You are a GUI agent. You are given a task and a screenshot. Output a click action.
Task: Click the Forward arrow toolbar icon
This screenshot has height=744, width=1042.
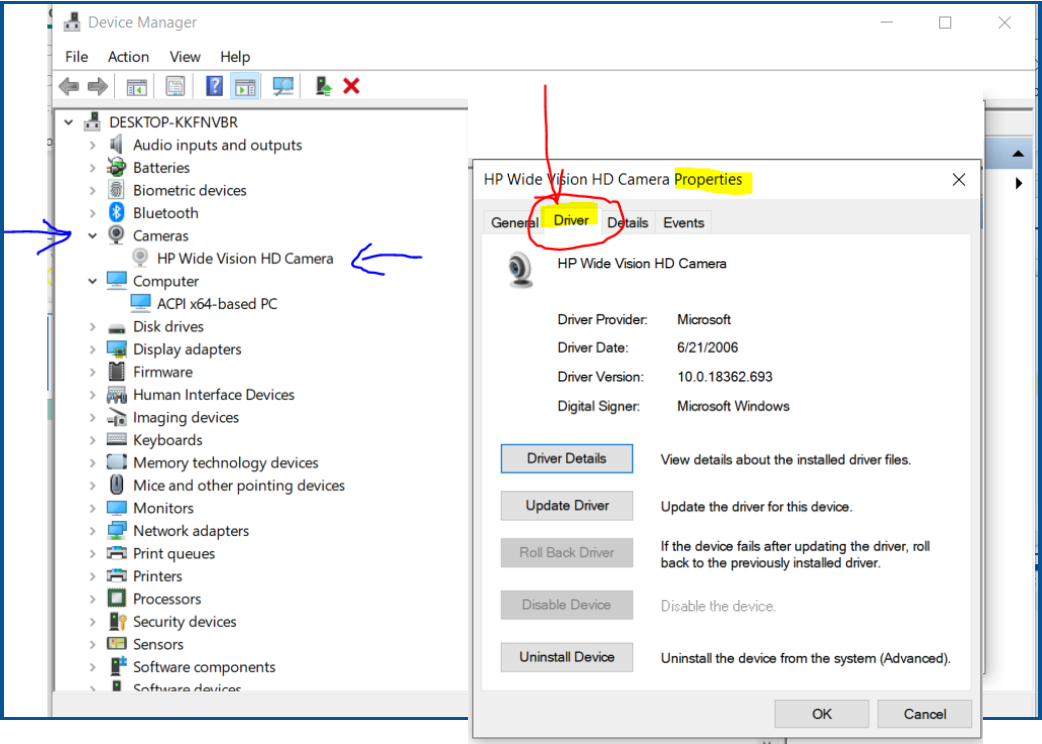(x=98, y=86)
